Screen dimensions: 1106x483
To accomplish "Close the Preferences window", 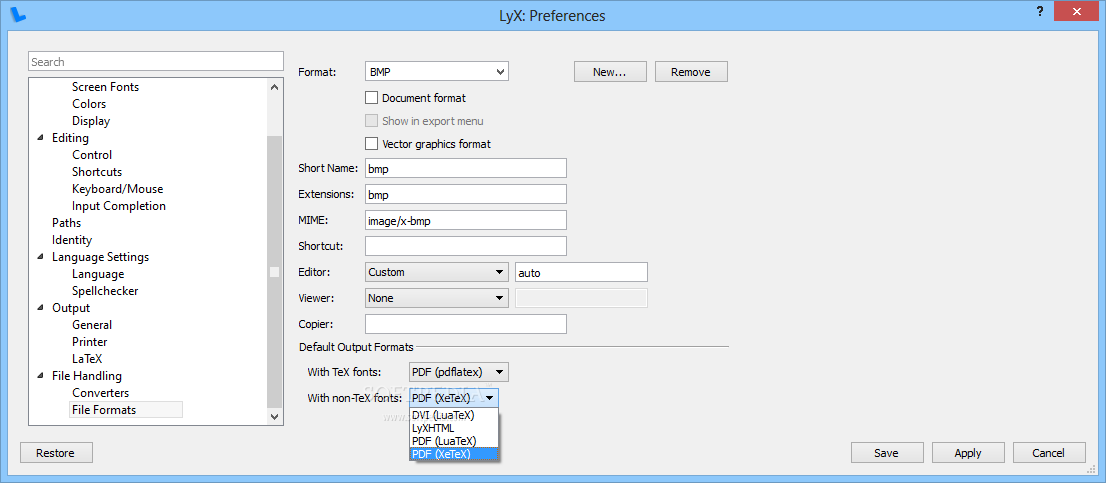I will click(1075, 11).
